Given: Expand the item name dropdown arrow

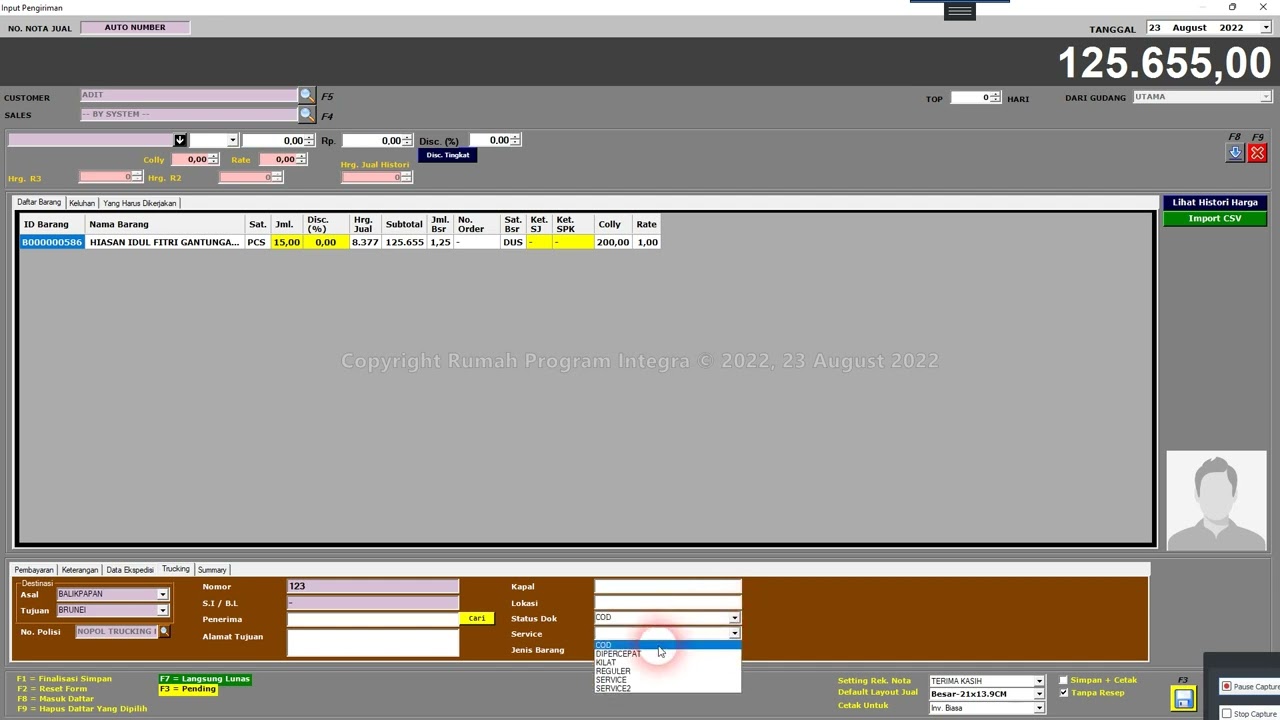Looking at the screenshot, I should (x=180, y=141).
